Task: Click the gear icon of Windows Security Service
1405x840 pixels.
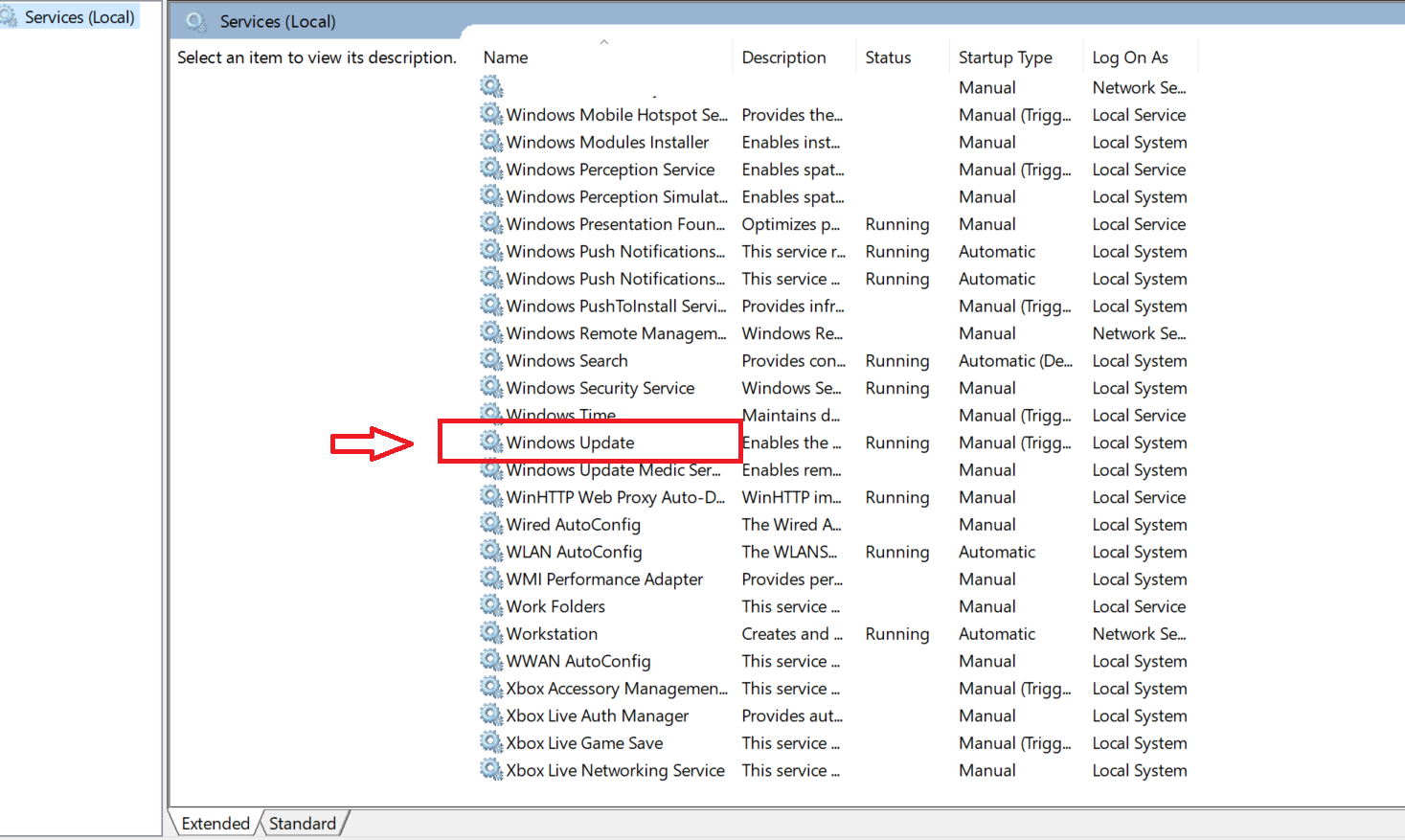Action: coord(491,387)
